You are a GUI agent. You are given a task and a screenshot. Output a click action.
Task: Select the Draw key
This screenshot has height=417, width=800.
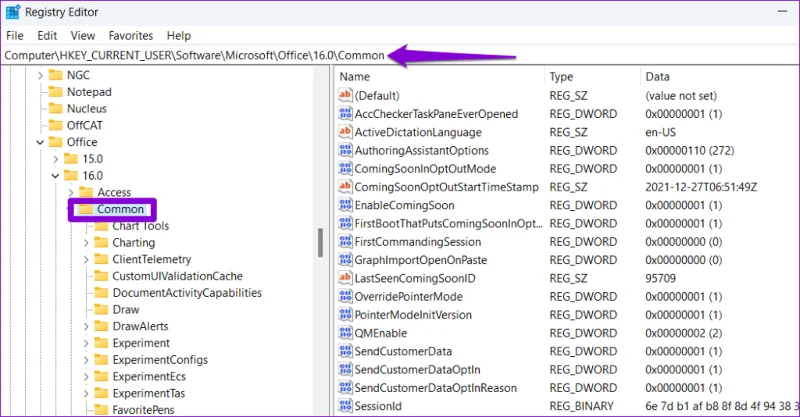click(x=126, y=310)
